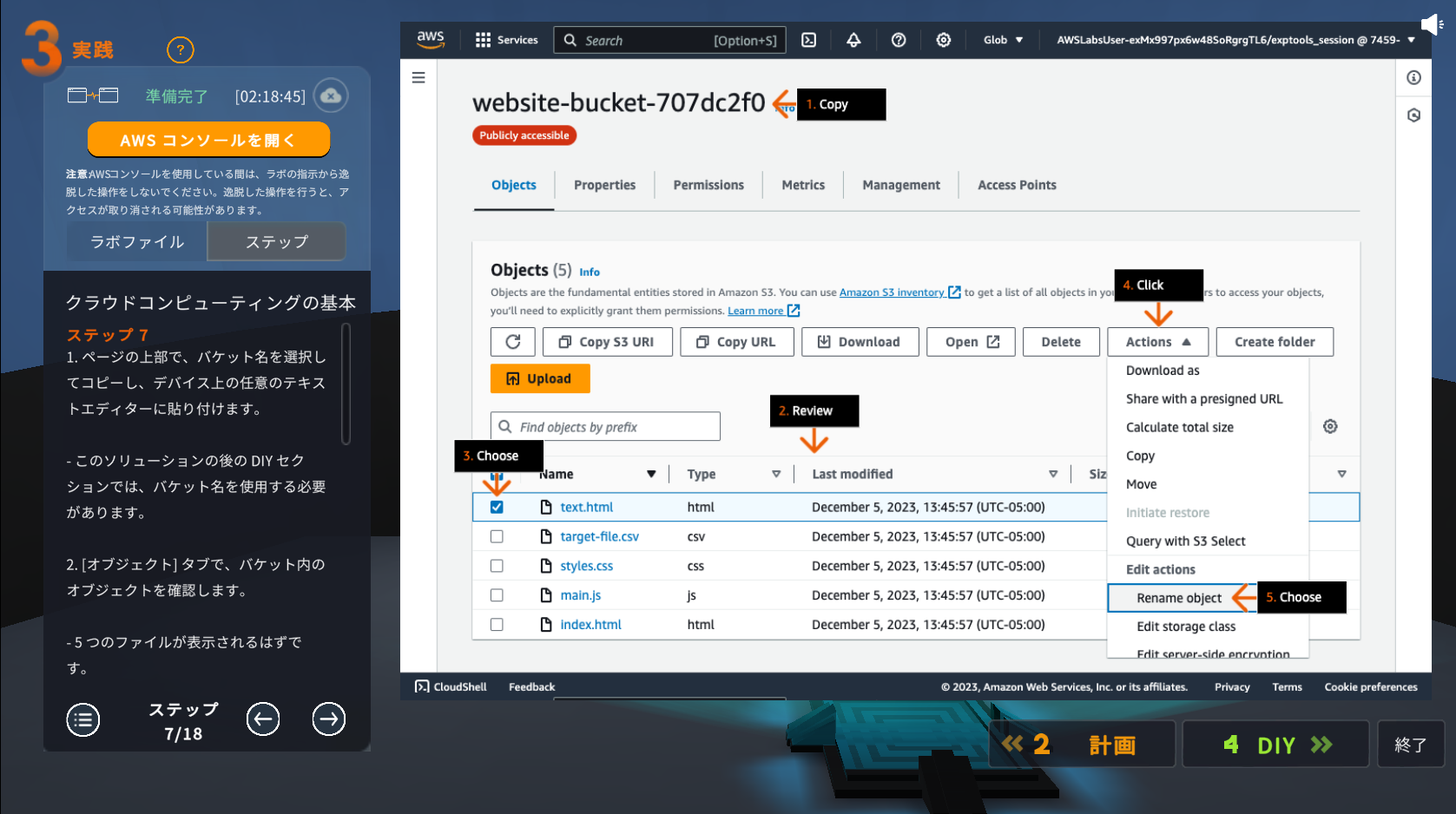The height and width of the screenshot is (814, 1456).
Task: Sort objects by Name column arrow
Action: tap(651, 474)
